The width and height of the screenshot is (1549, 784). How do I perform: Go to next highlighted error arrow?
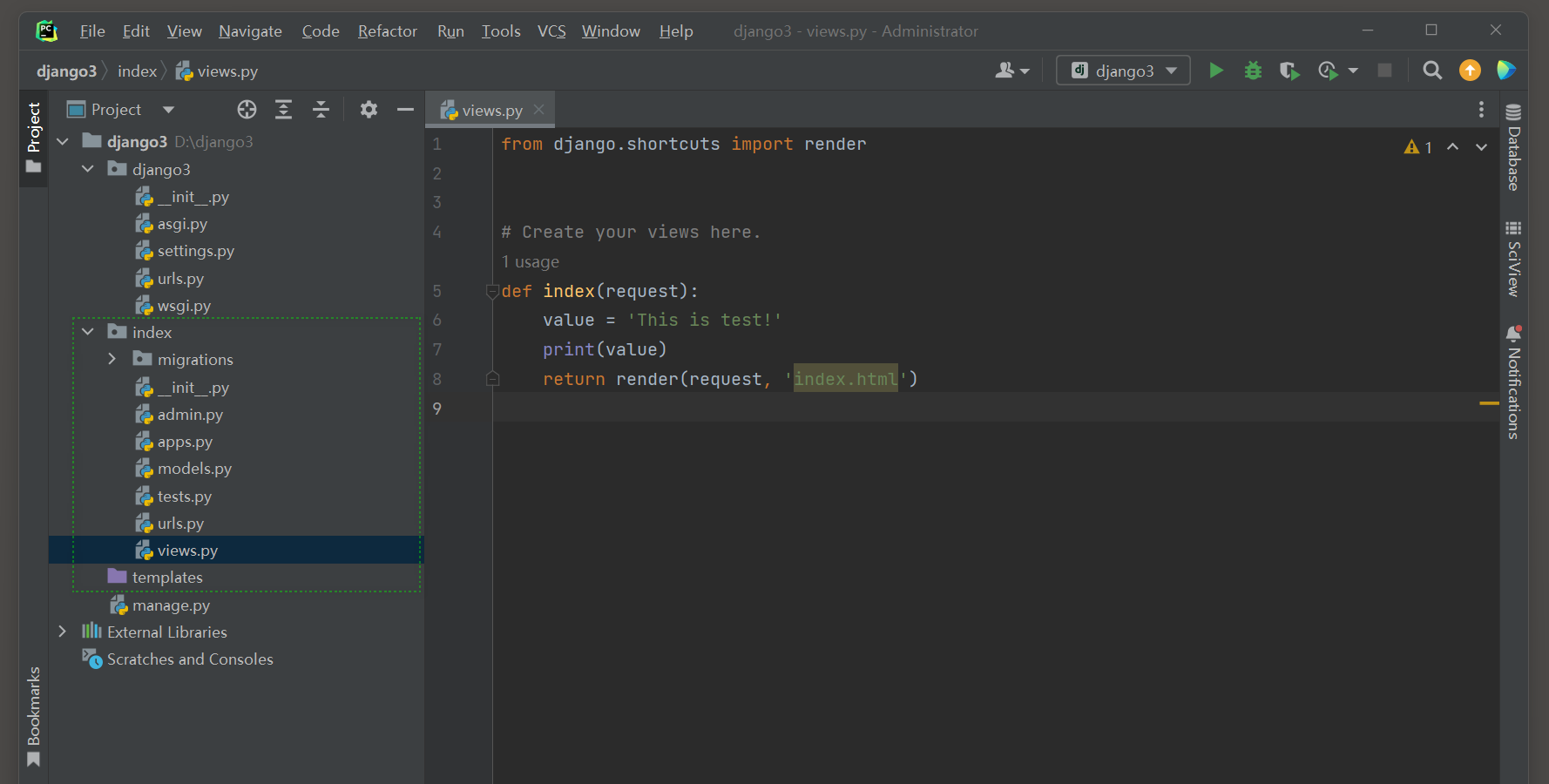(1481, 147)
